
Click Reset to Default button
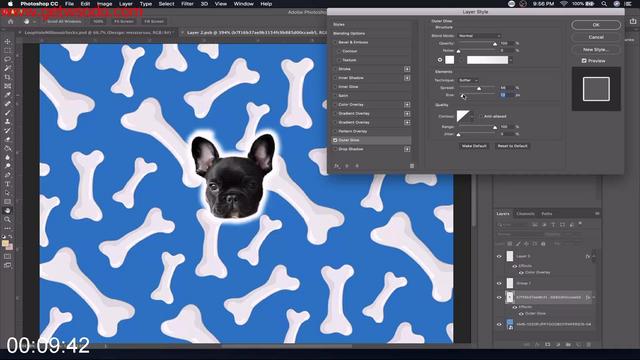pos(512,146)
